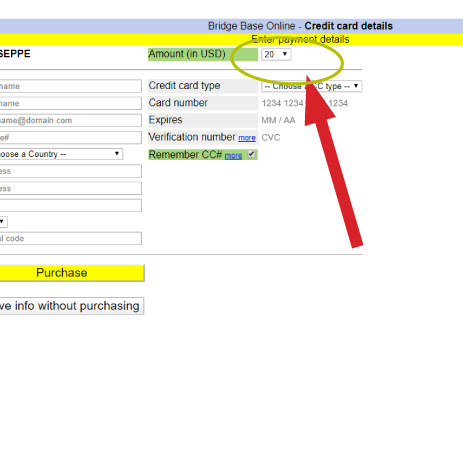The width and height of the screenshot is (463, 463).
Task: Open the Amount (in USD) dropdown
Action: (x=276, y=54)
